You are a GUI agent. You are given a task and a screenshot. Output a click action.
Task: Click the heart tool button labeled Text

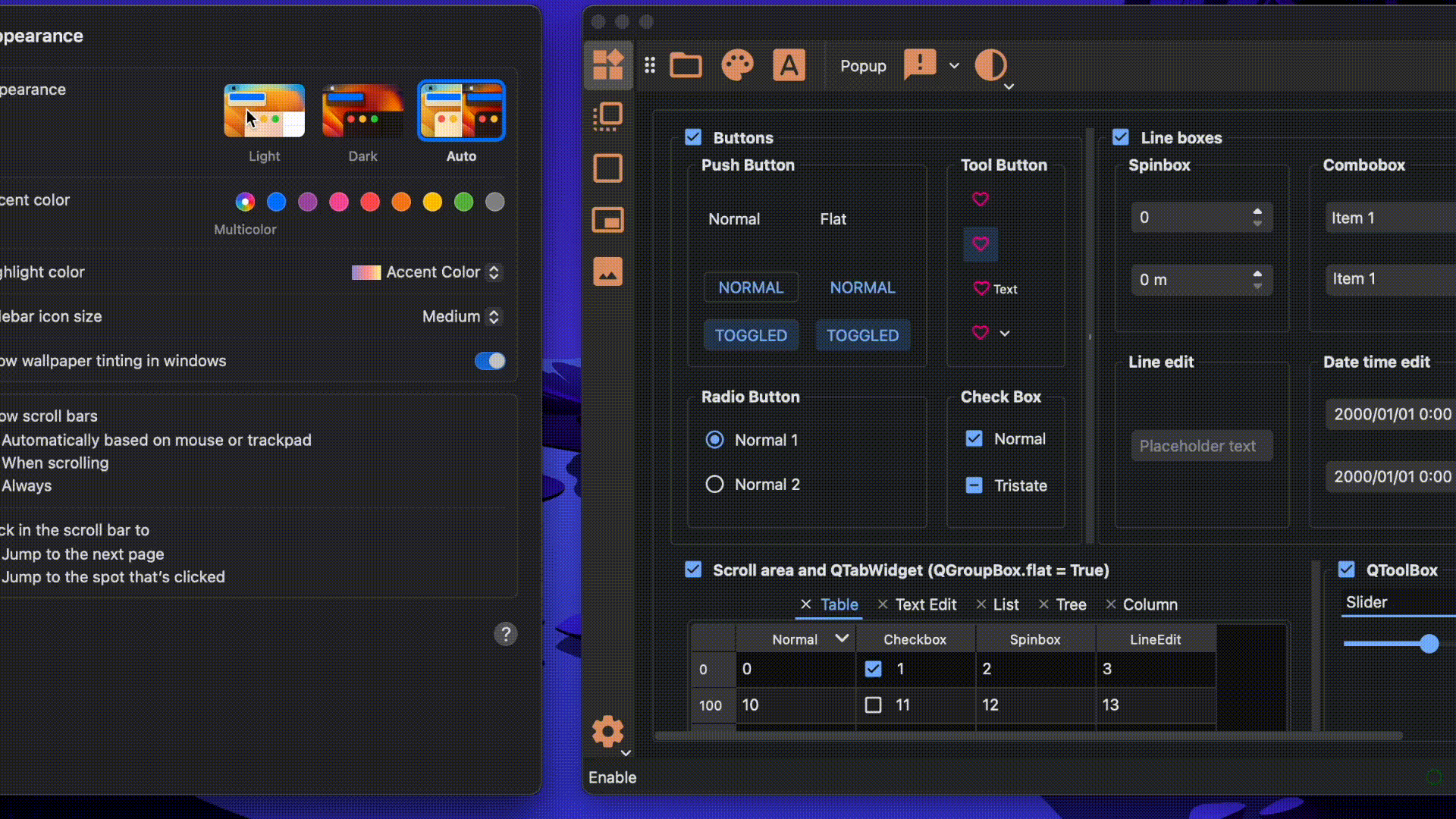(995, 289)
